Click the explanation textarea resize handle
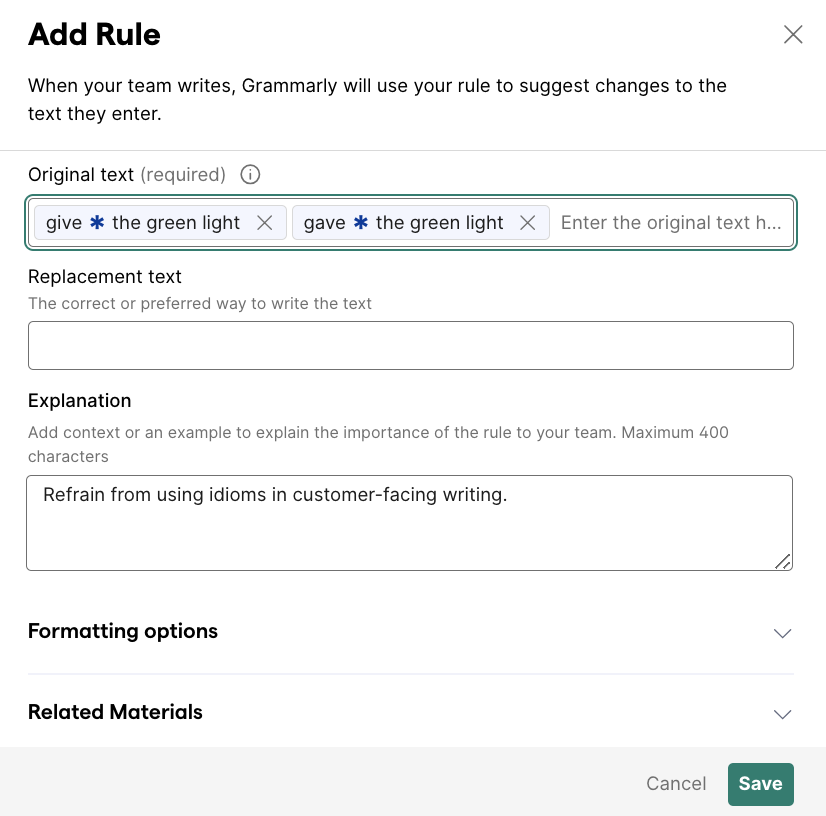 [783, 562]
